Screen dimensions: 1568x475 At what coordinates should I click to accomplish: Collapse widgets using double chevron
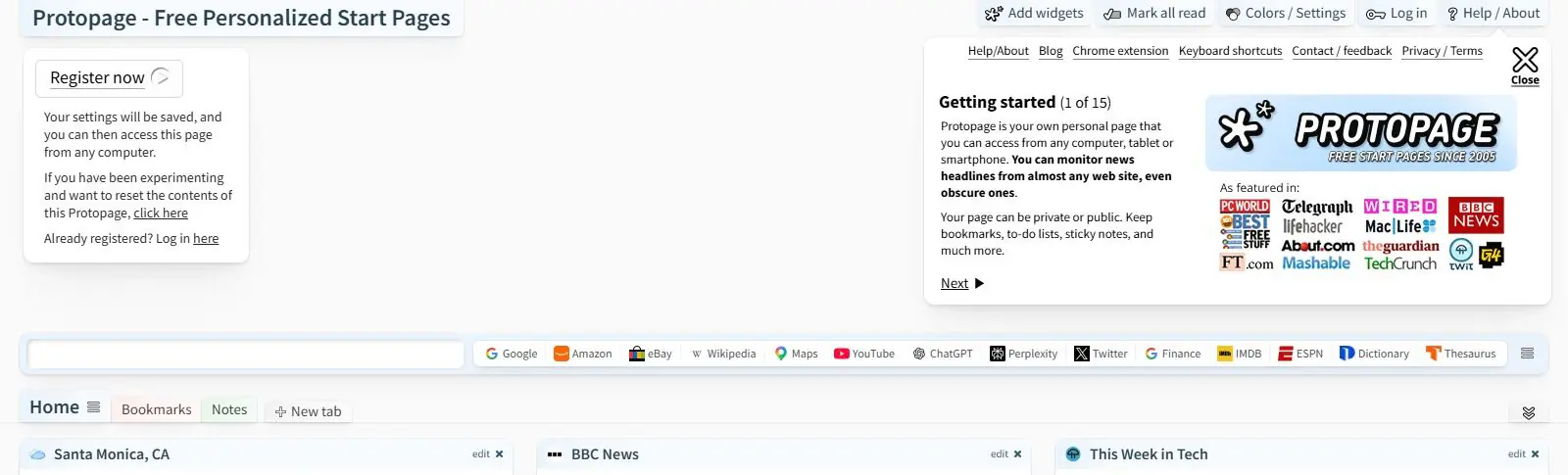pyautogui.click(x=1529, y=413)
